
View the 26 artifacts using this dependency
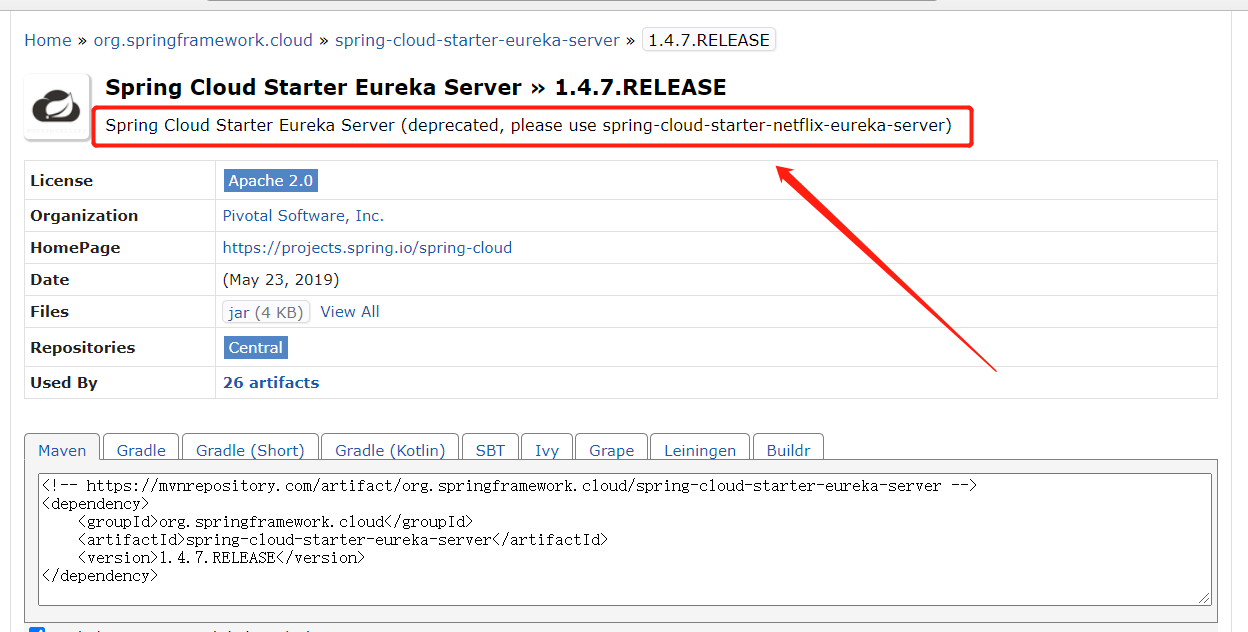click(x=270, y=382)
